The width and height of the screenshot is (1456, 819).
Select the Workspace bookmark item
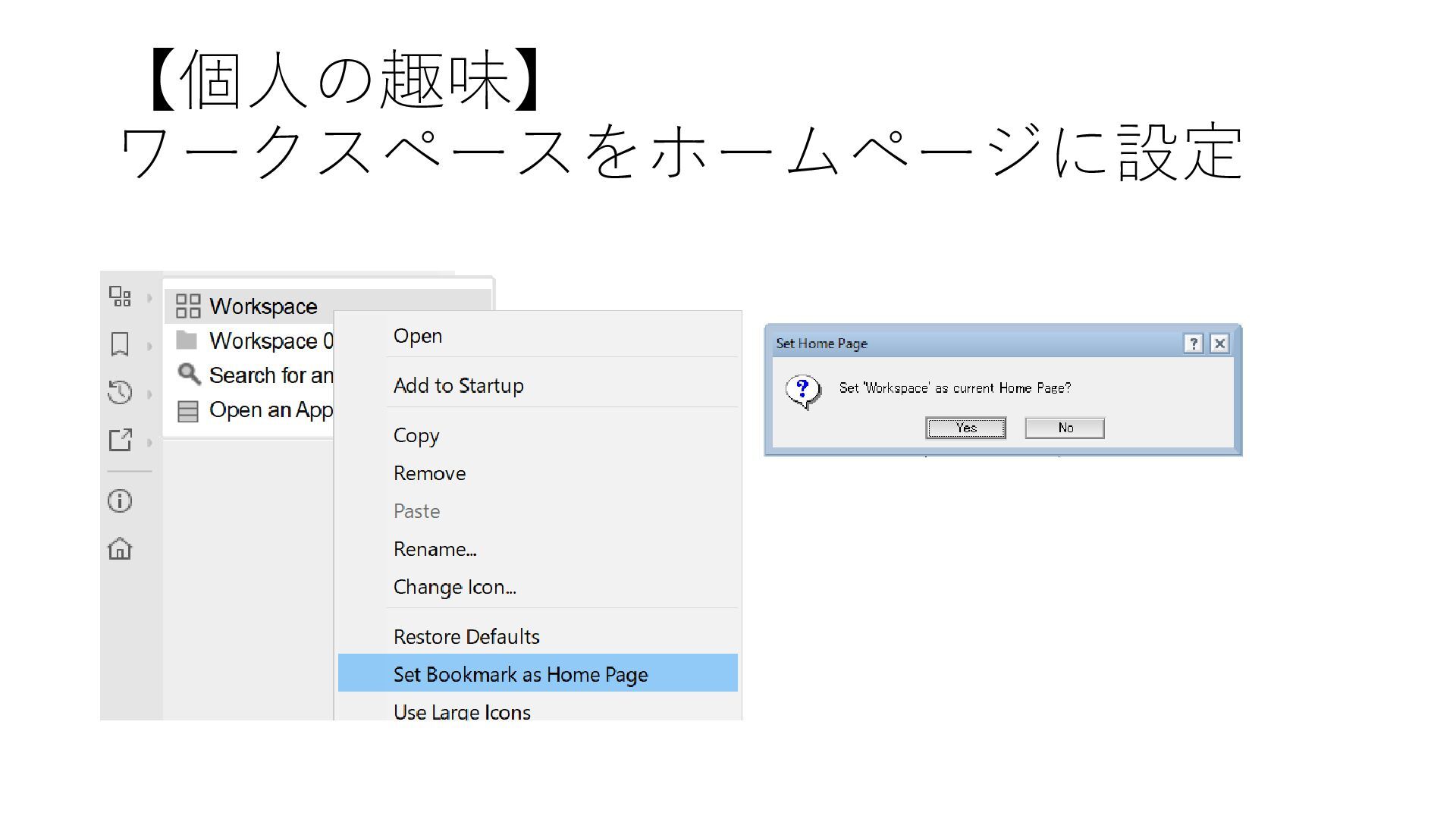pyautogui.click(x=262, y=306)
